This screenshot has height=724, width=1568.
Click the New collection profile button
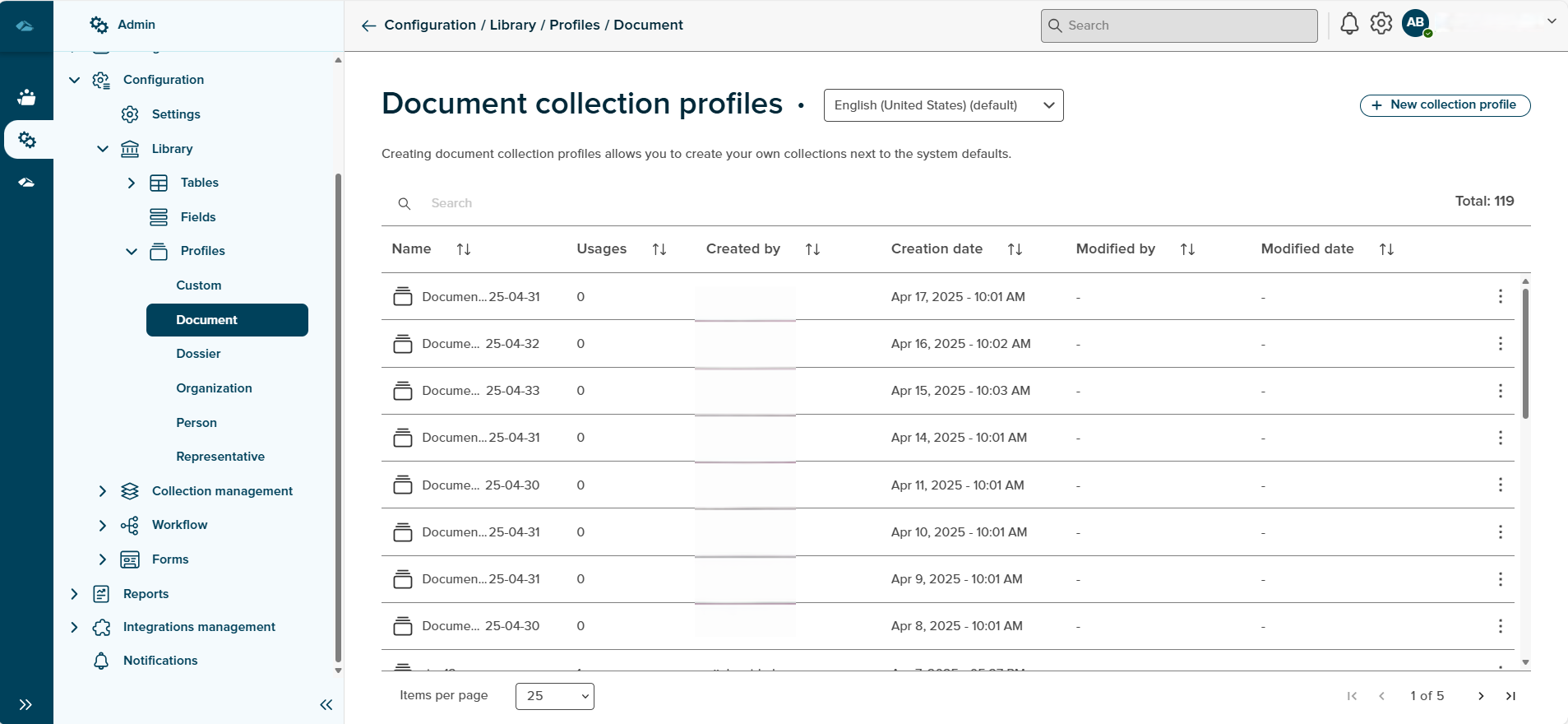tap(1445, 105)
